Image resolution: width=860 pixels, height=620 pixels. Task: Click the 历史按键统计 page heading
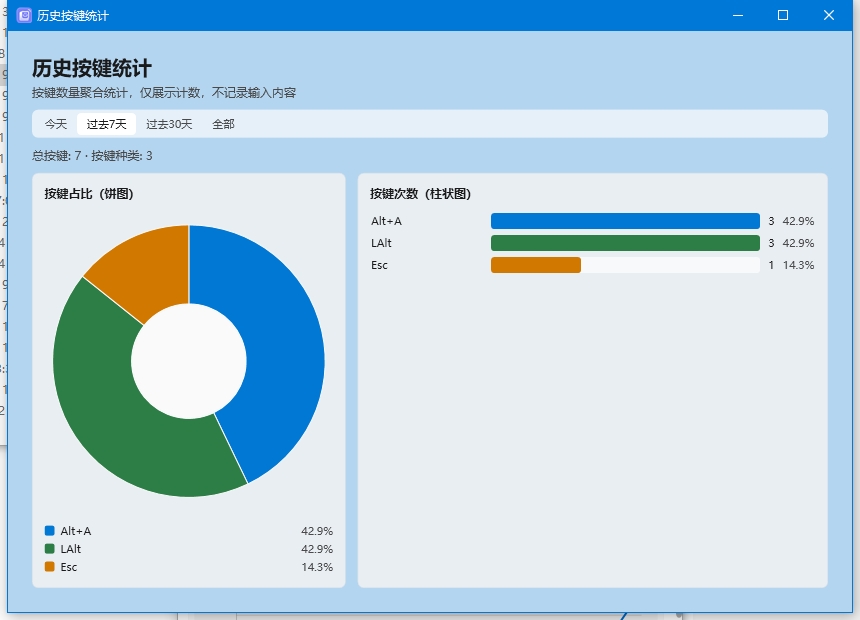[x=92, y=69]
